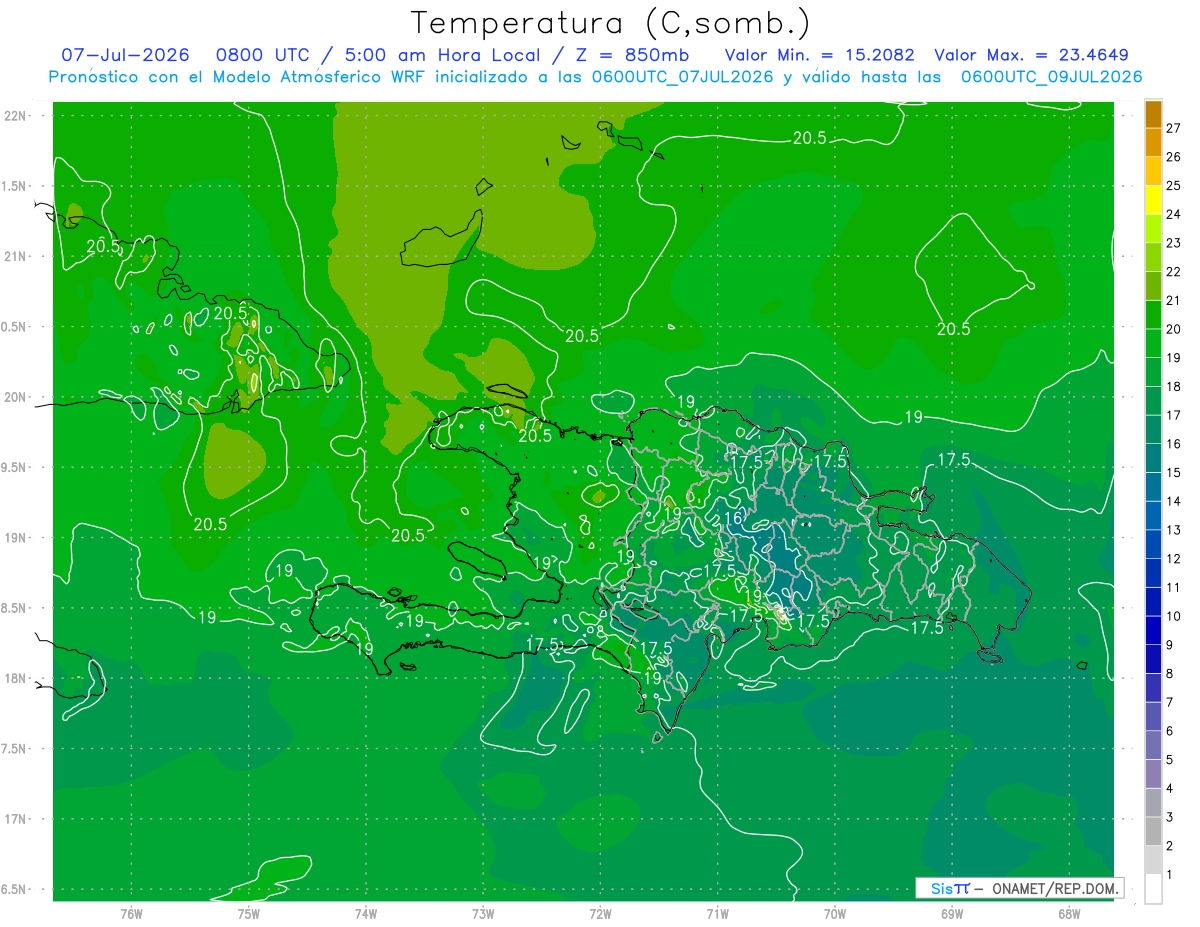Click the "76W" longitude label
Image resolution: width=1200 pixels, height=927 pixels.
point(131,914)
